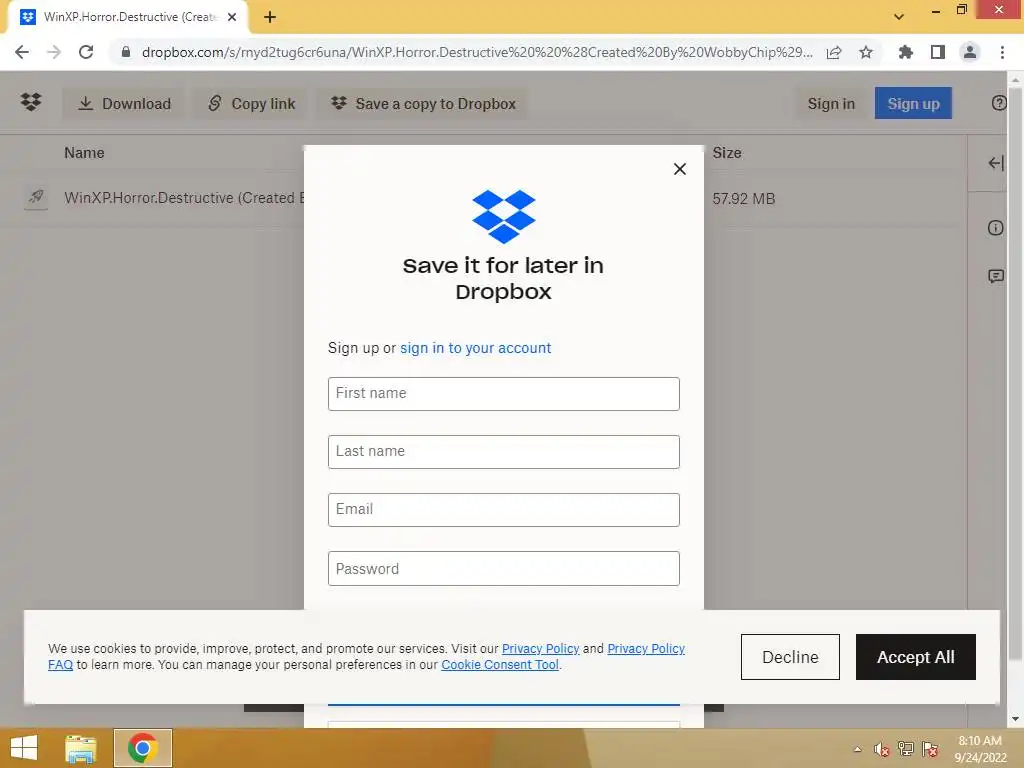Close the WinXP.Horror.Destructive tab
1024x768 pixels.
pos(232,18)
